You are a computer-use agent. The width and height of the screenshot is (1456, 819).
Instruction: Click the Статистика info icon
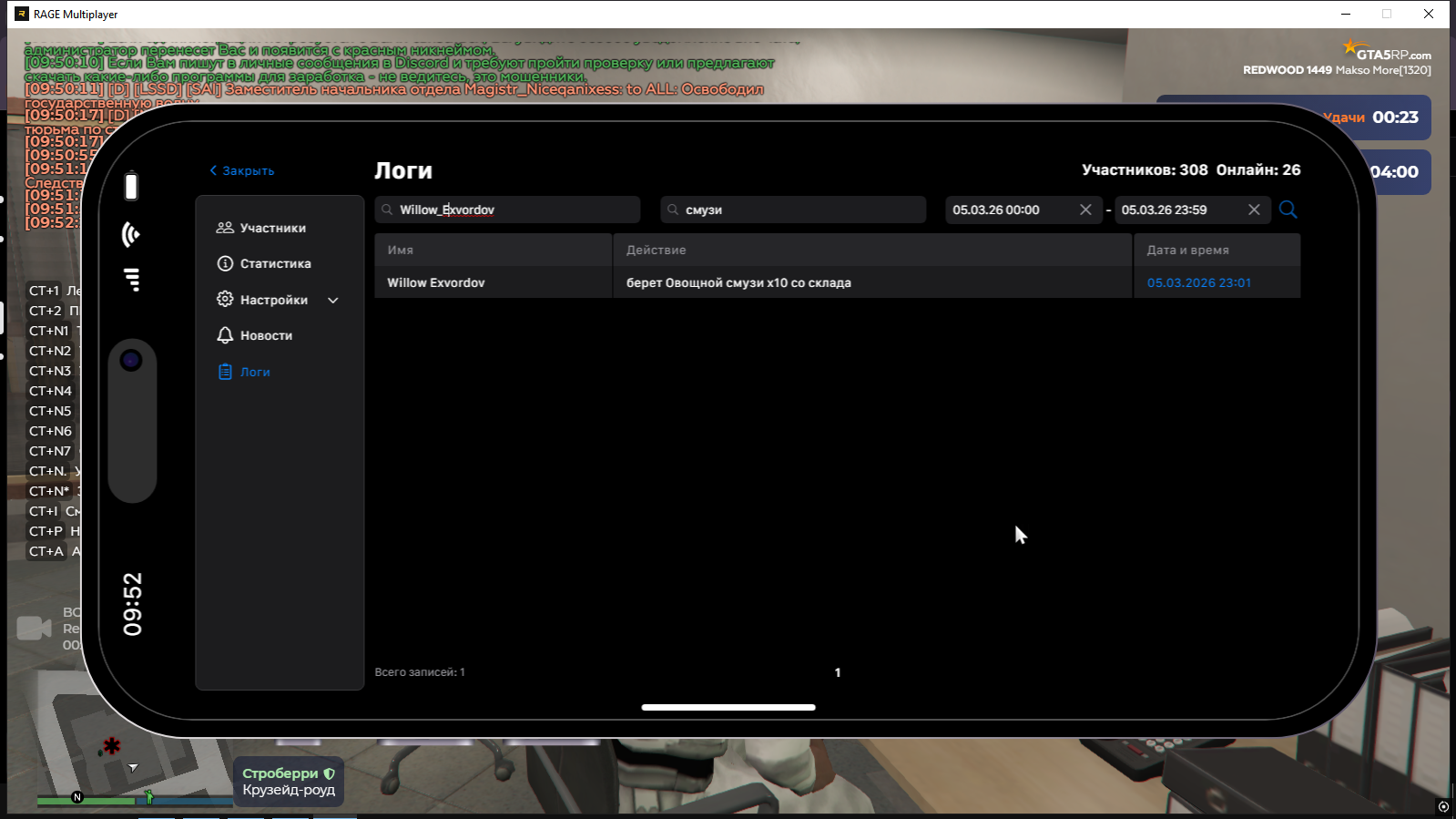click(225, 263)
